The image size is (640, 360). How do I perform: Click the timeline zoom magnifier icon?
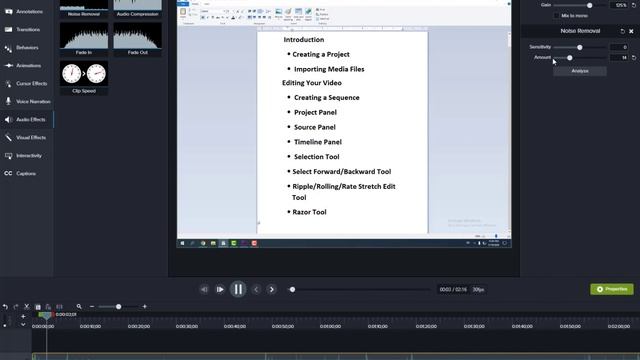point(79,307)
